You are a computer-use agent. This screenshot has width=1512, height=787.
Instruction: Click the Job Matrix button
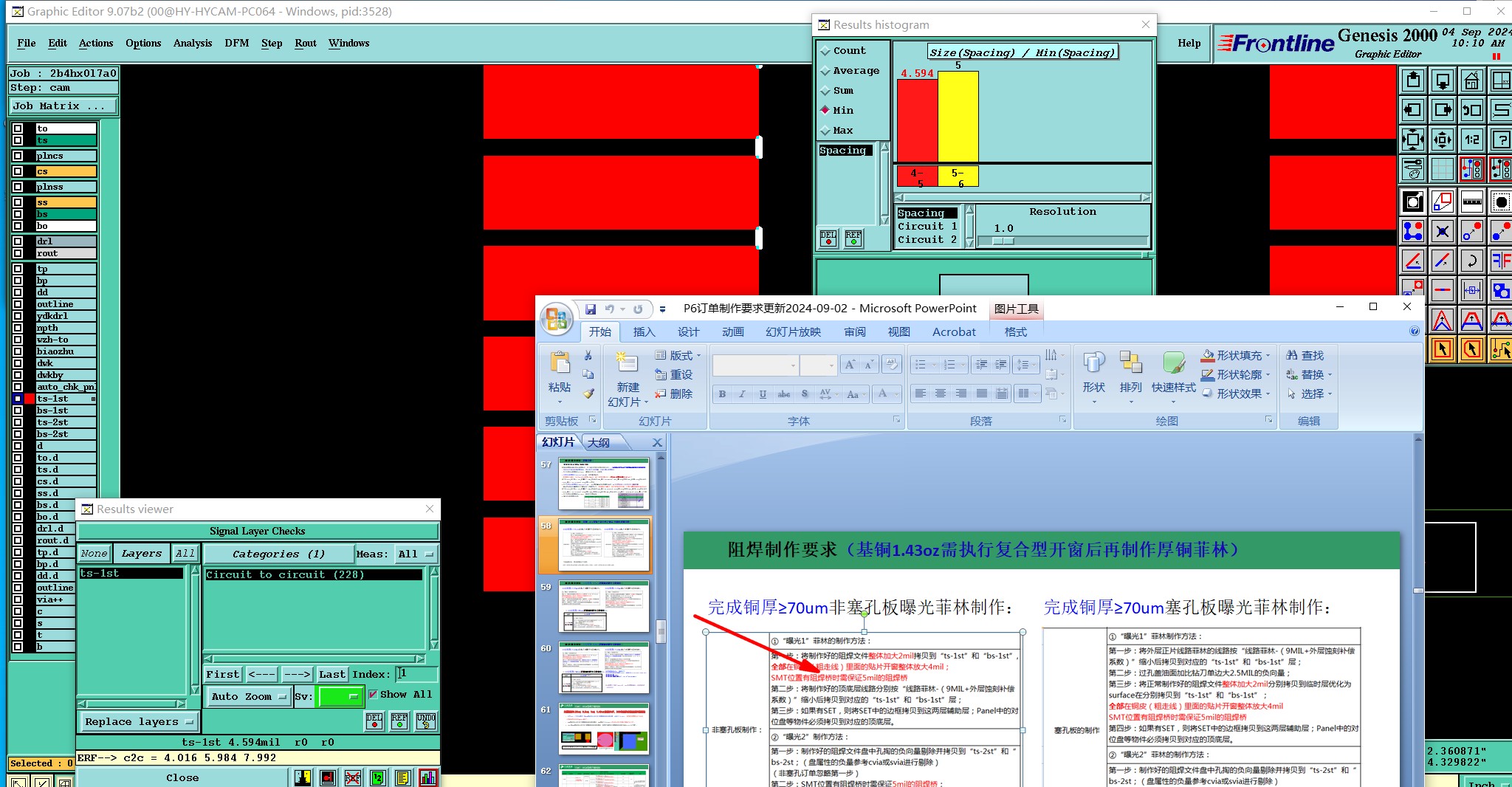click(63, 106)
